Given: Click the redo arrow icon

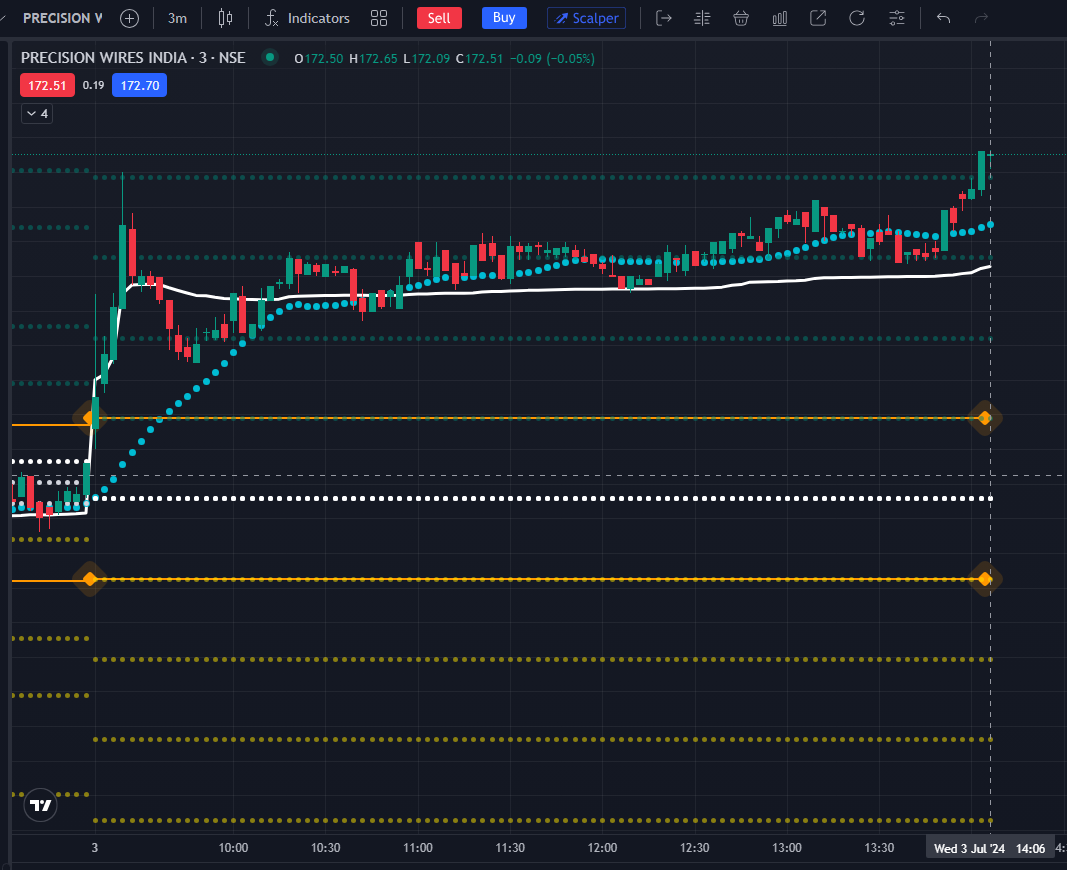Looking at the screenshot, I should click(x=981, y=18).
